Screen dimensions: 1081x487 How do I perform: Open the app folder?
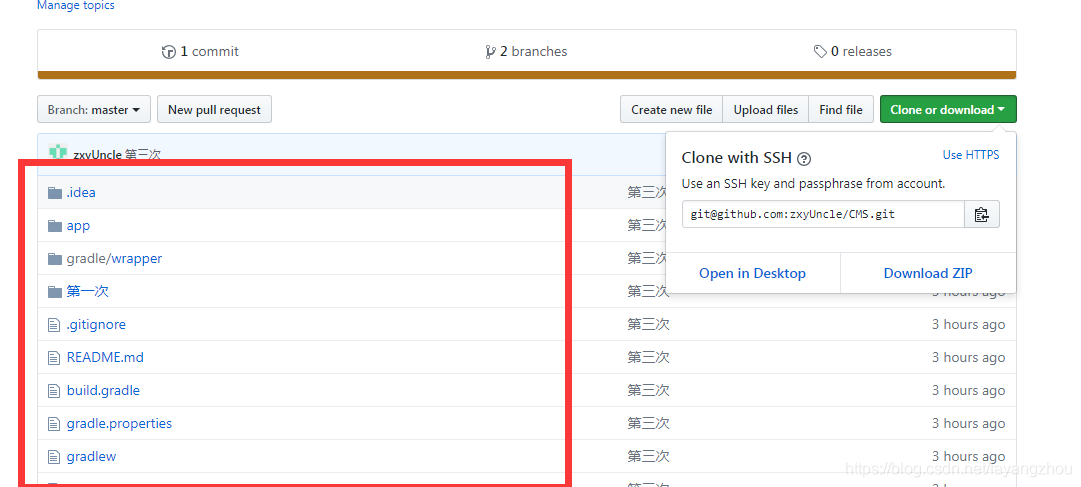click(x=78, y=226)
